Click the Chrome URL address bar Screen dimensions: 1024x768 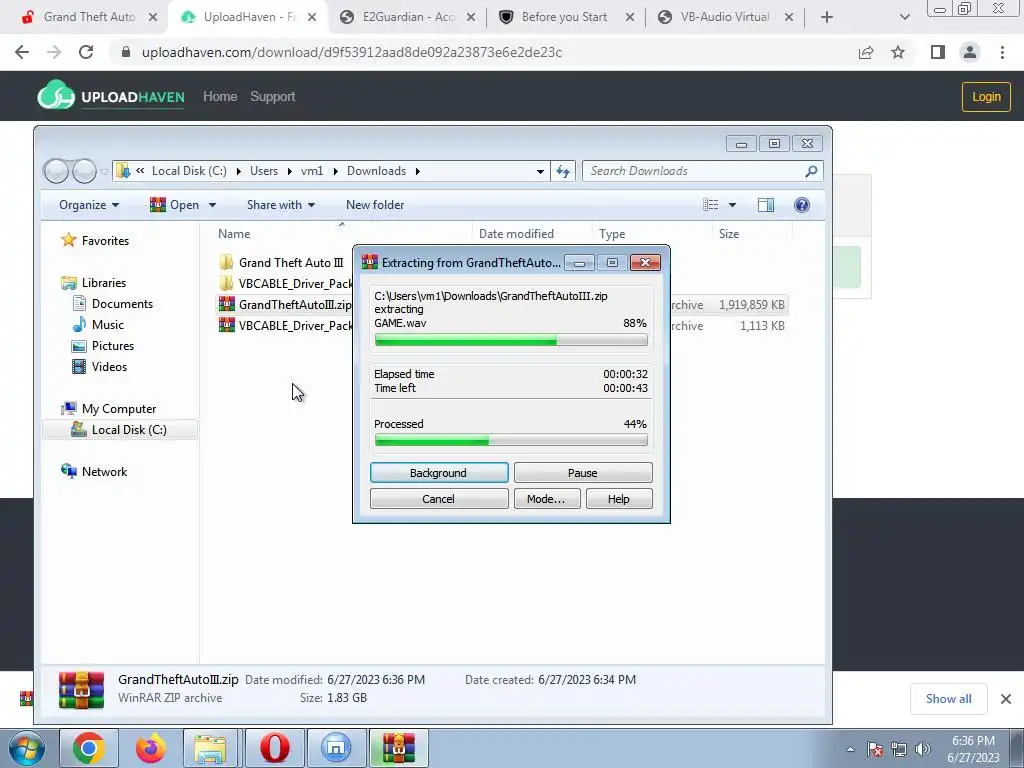click(482, 52)
